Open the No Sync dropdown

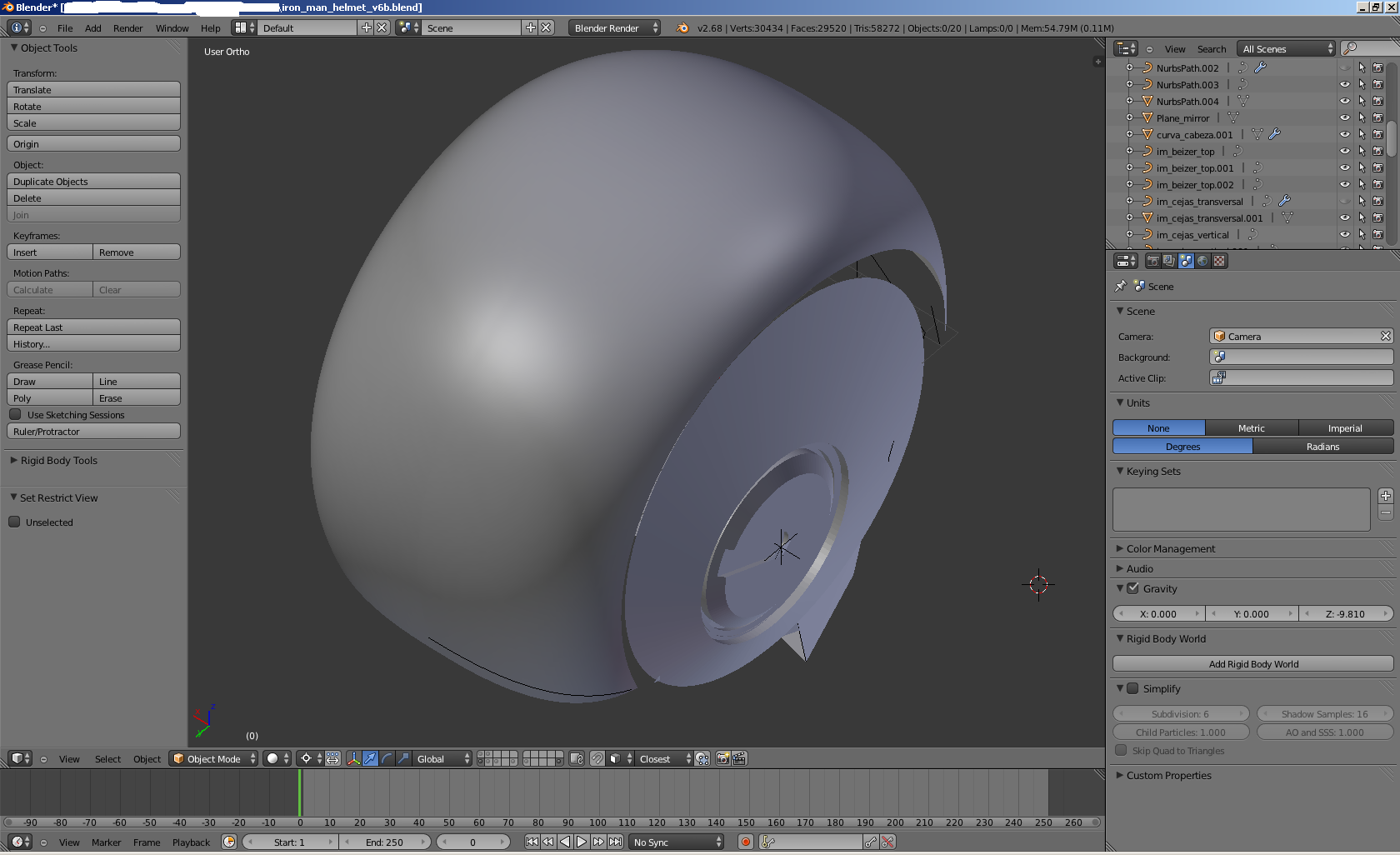677,842
